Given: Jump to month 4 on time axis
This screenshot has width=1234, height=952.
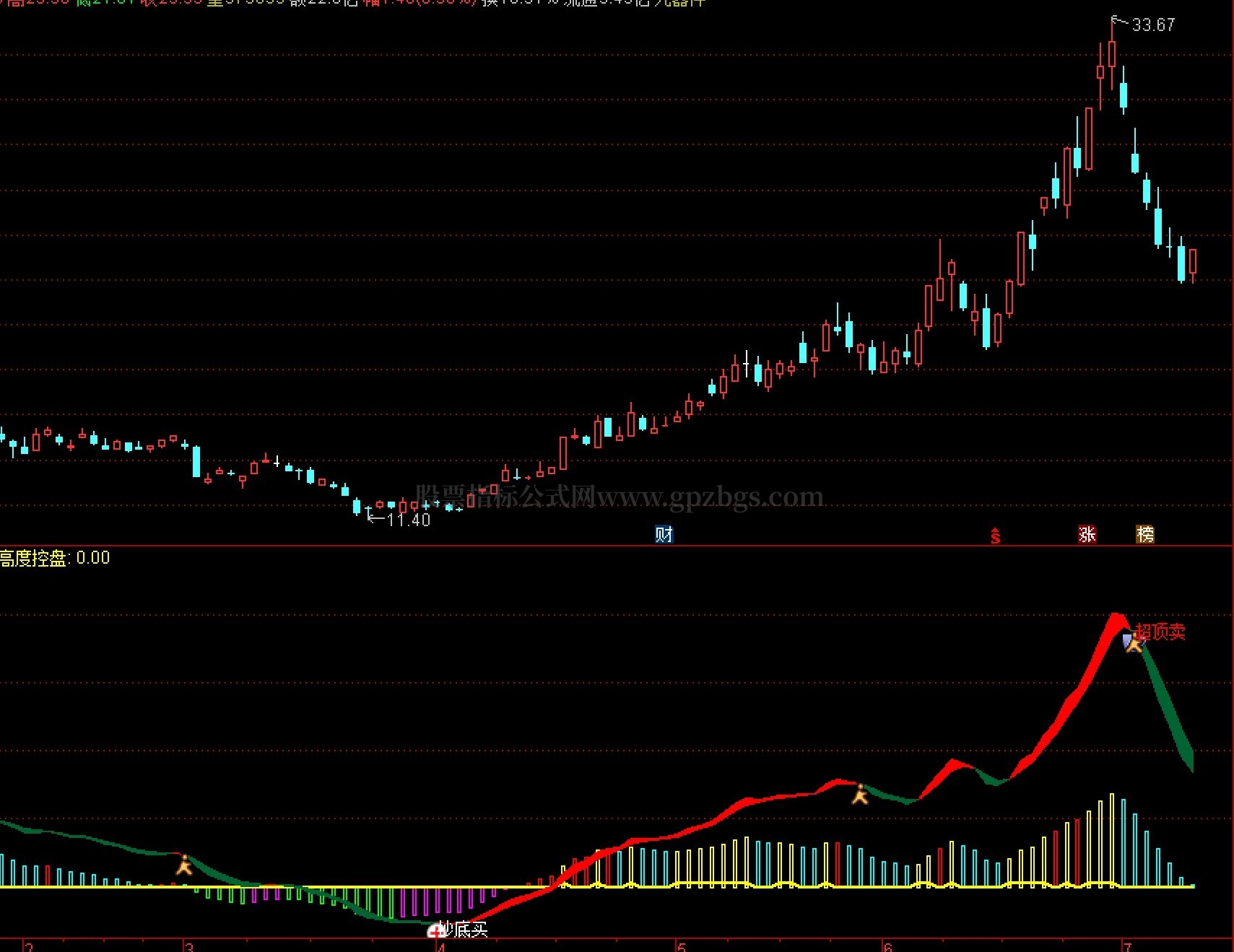Looking at the screenshot, I should [441, 946].
